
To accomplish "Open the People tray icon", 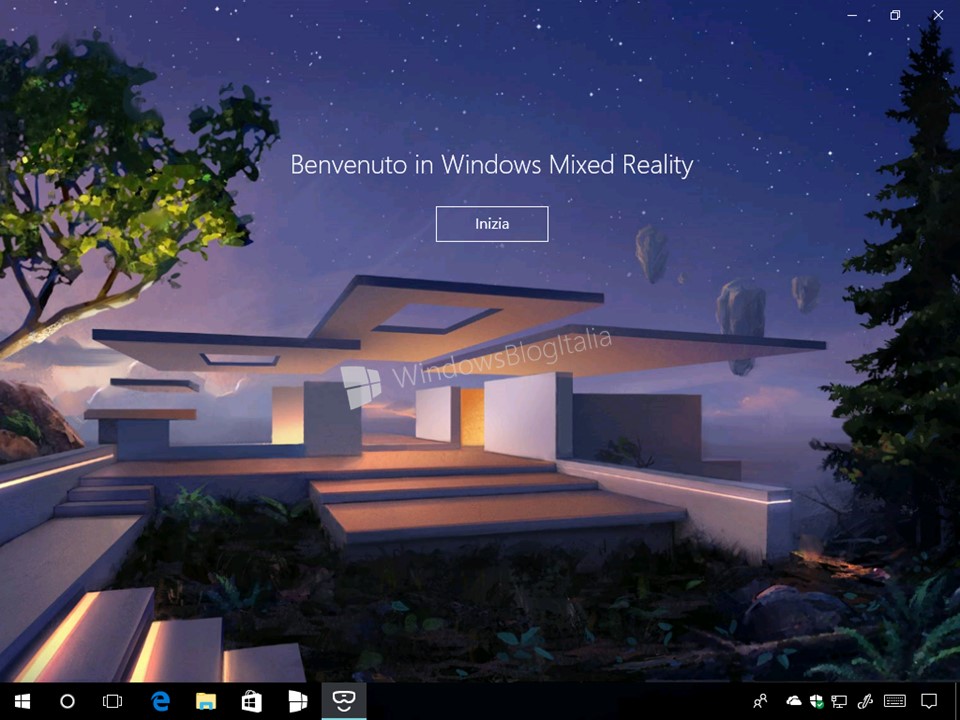I will click(760, 701).
